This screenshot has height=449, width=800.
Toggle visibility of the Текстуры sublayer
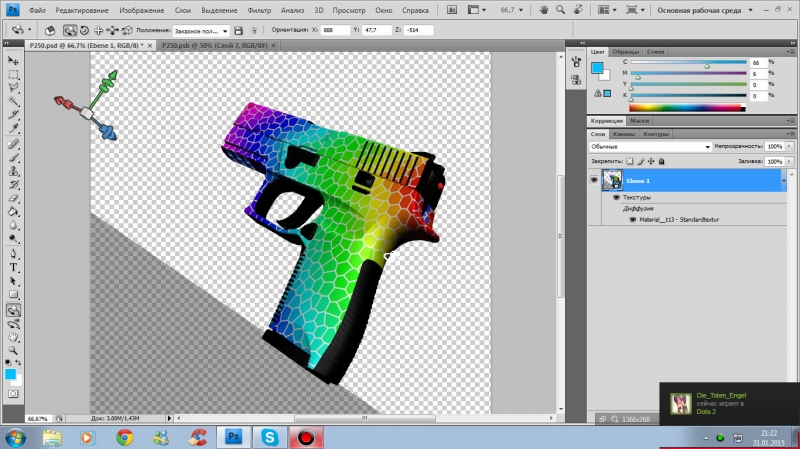click(616, 197)
